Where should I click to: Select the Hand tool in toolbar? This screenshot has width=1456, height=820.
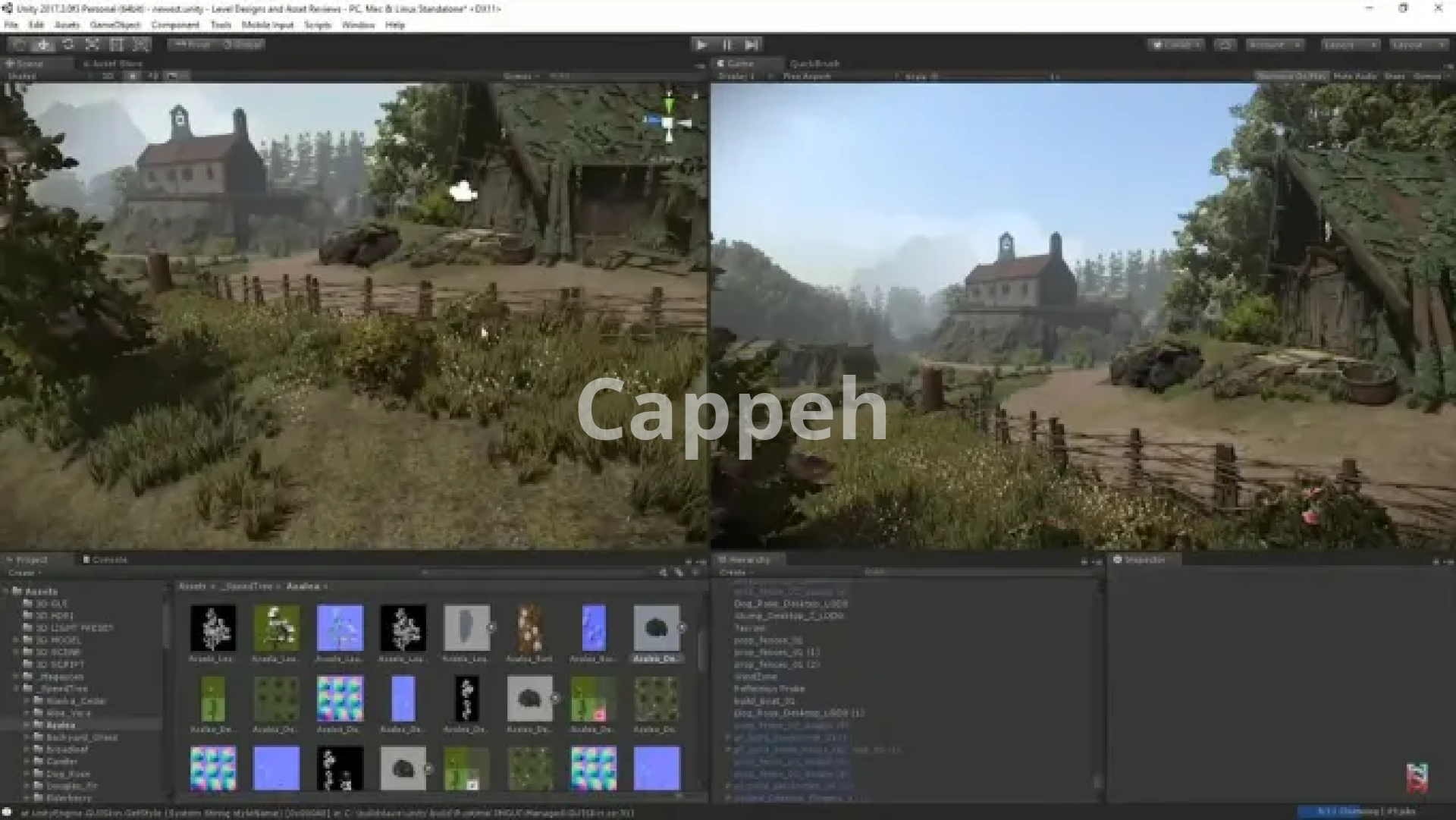click(19, 45)
